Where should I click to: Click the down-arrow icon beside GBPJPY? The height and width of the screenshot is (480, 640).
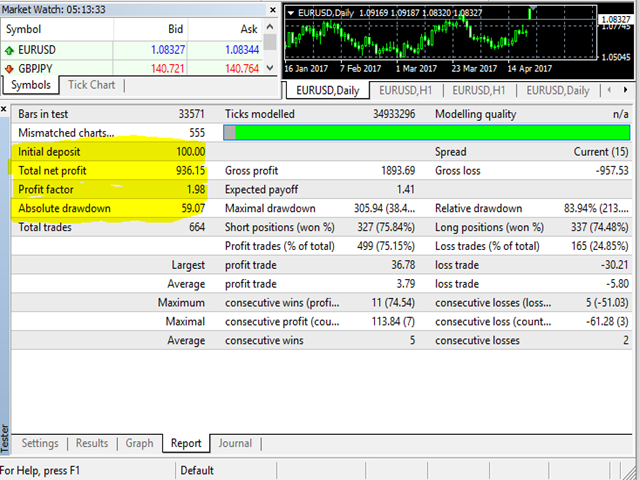9,68
